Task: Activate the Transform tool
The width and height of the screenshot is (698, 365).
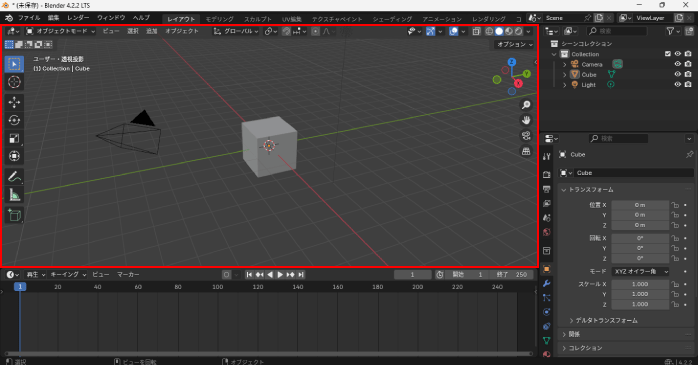Action: click(x=14, y=156)
